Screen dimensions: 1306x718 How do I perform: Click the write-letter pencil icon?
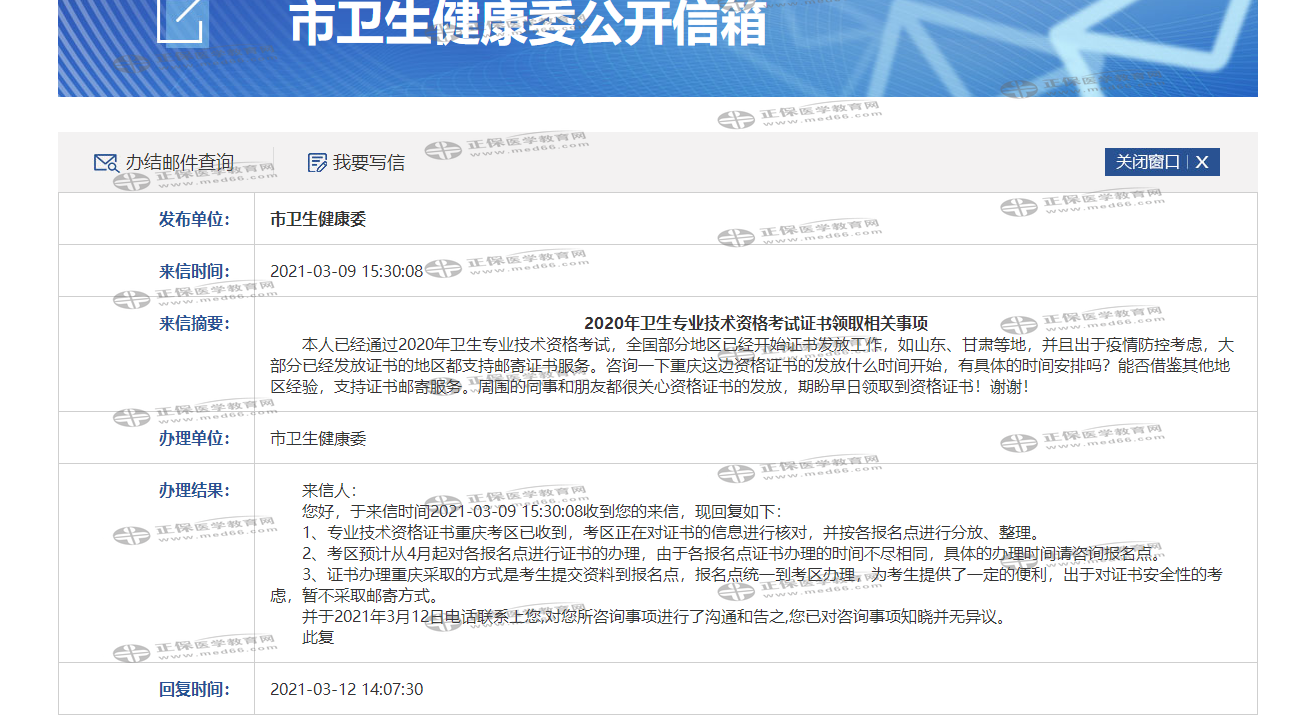click(317, 163)
